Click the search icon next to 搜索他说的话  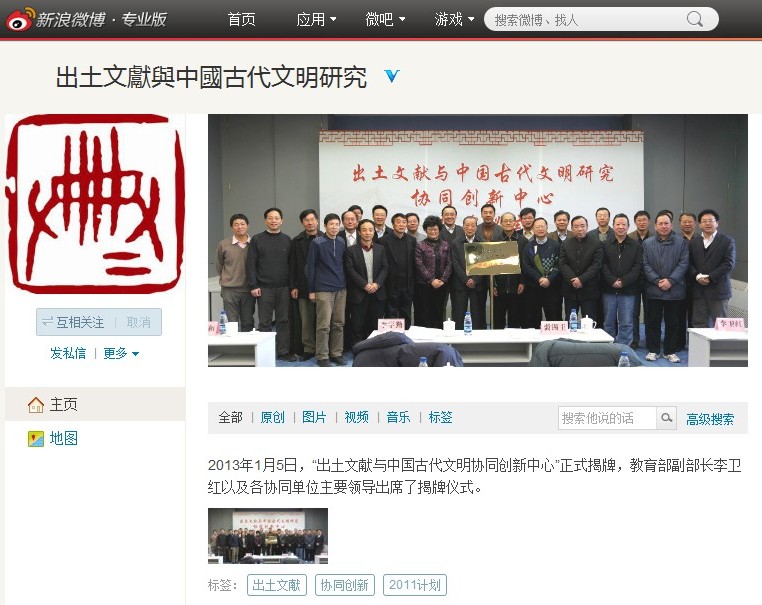click(667, 417)
